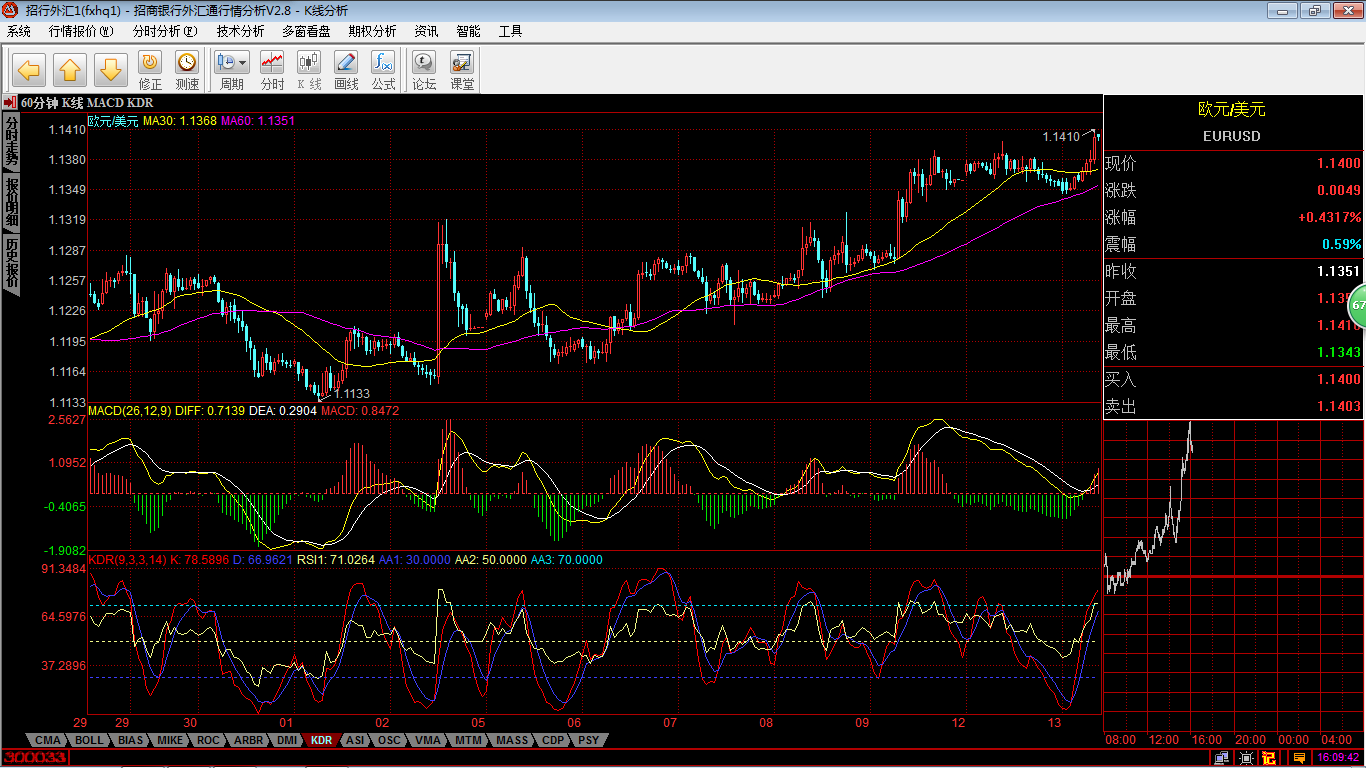This screenshot has width=1366, height=768.
Task: Click the left arrow navigation icon
Action: tap(29, 70)
